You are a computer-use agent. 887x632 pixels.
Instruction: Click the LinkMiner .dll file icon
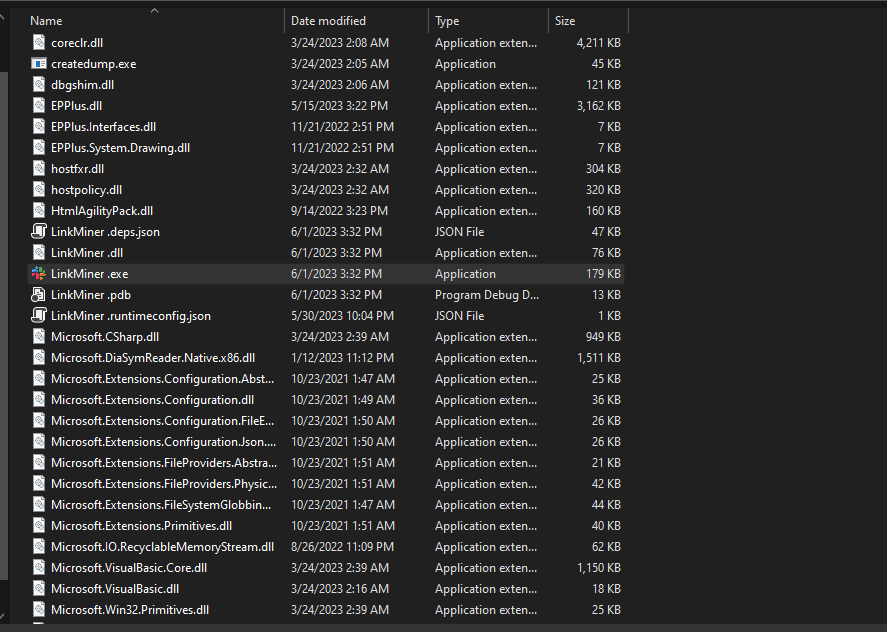(38, 252)
